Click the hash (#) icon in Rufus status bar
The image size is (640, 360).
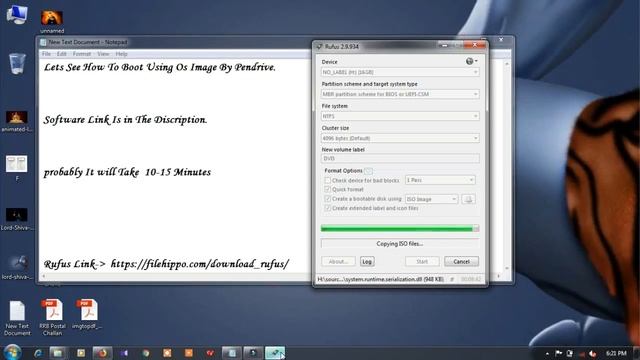452,280
